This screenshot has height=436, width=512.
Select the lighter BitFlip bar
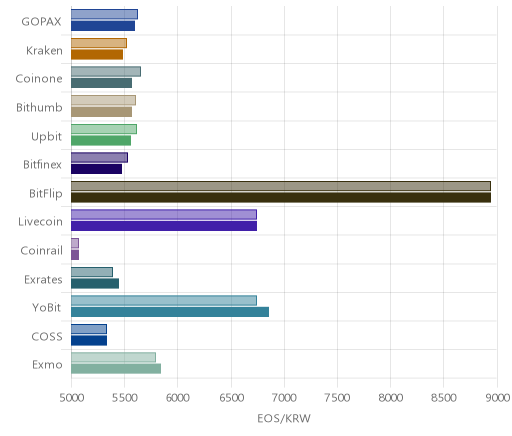281,186
